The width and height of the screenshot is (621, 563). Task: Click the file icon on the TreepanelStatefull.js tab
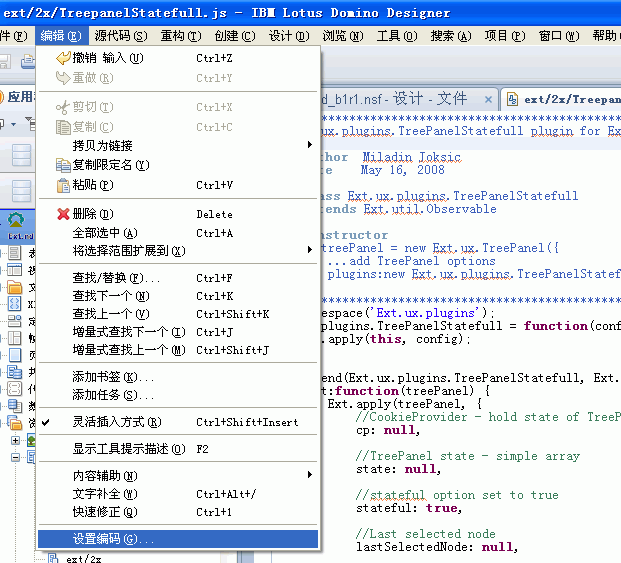(512, 99)
